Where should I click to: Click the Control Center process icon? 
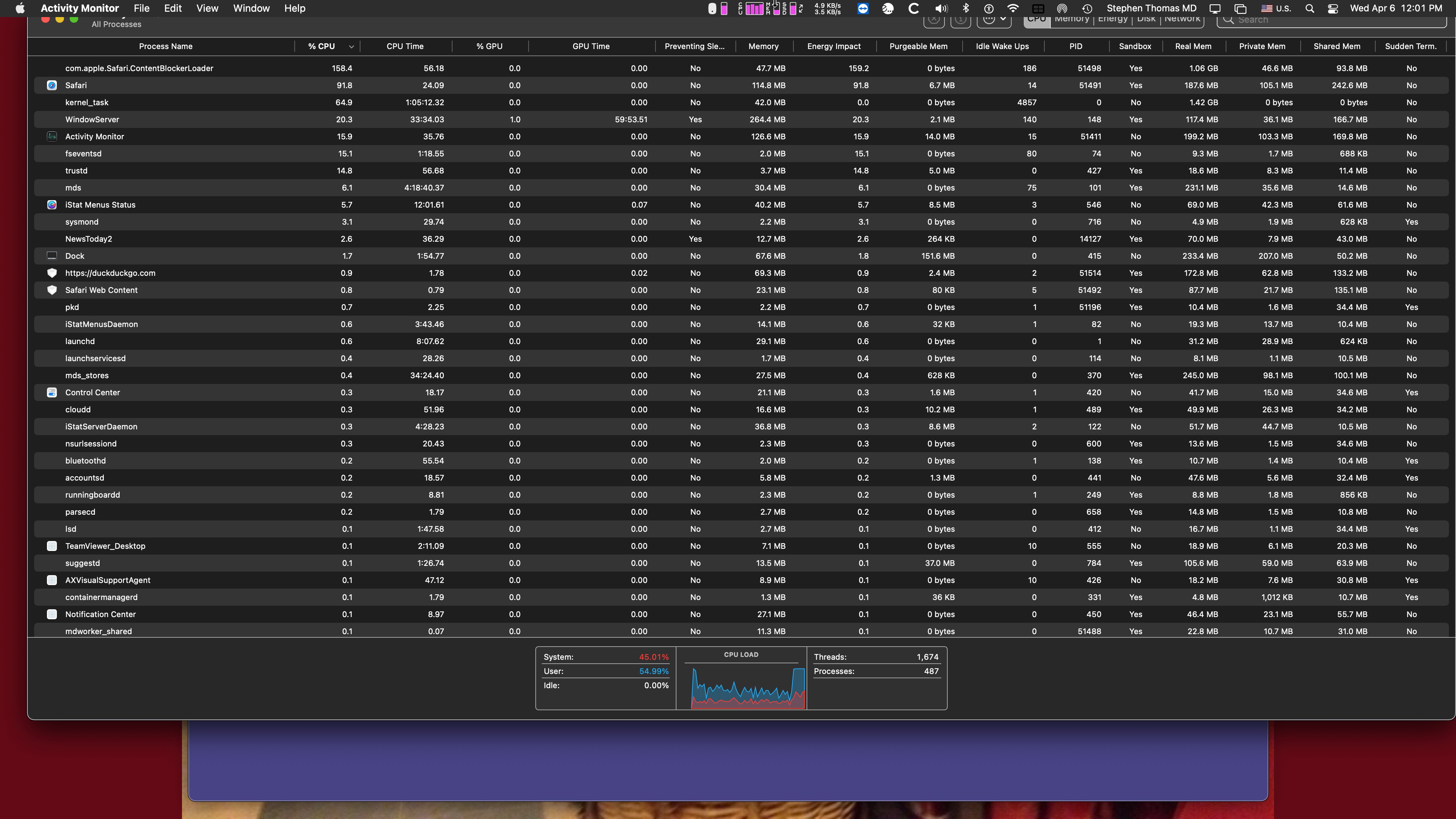[52, 392]
